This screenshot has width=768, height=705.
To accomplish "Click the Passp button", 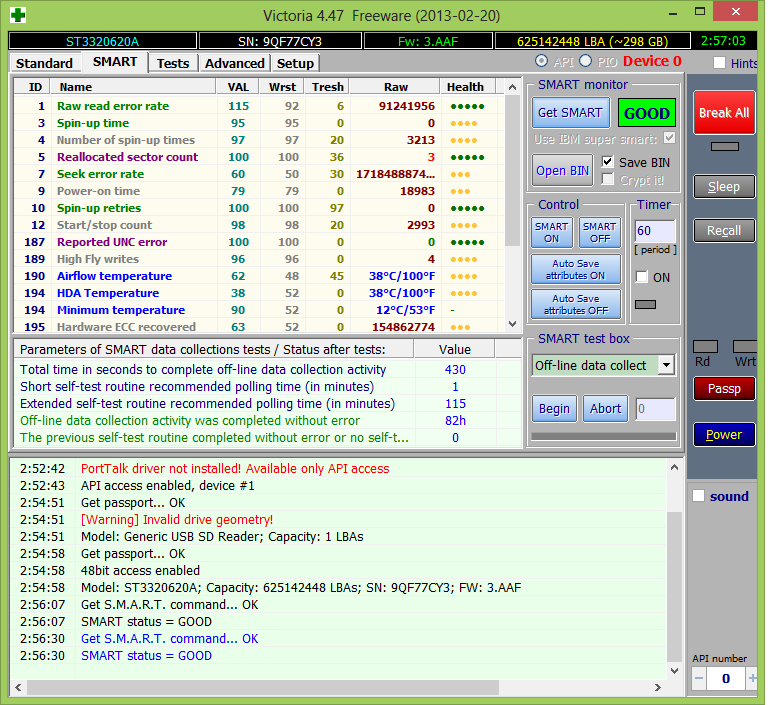I will pos(724,389).
